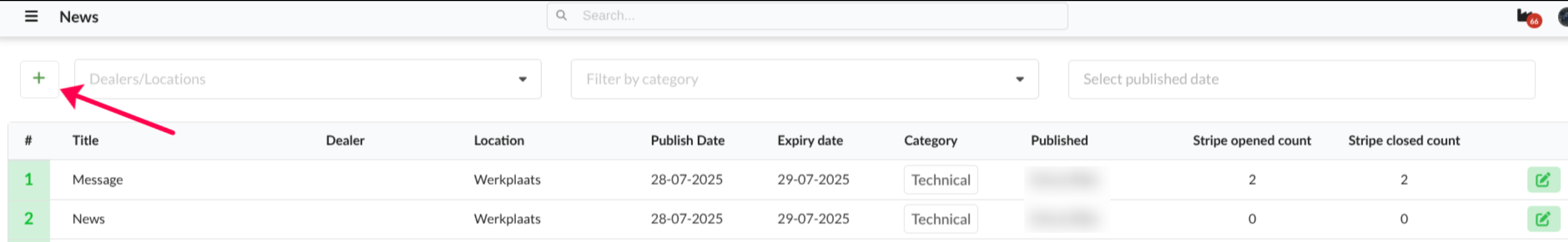Click the Technical tag in Message row

coord(940,180)
